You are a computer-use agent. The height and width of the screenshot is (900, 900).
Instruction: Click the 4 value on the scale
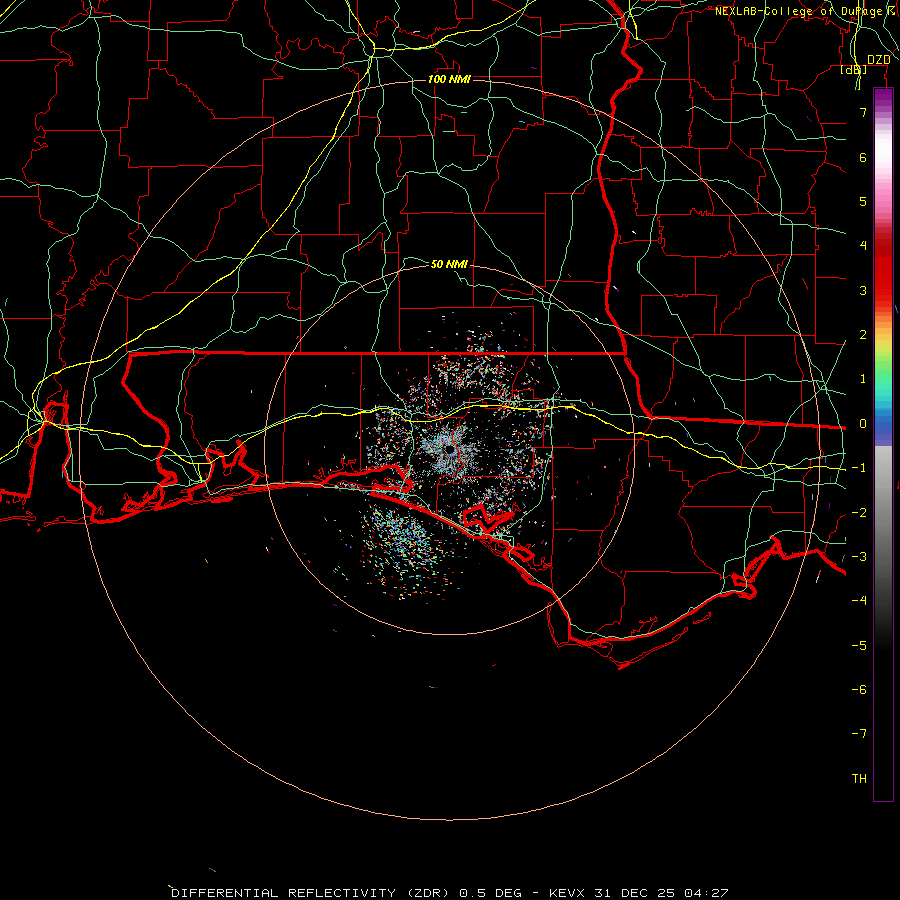coord(863,246)
